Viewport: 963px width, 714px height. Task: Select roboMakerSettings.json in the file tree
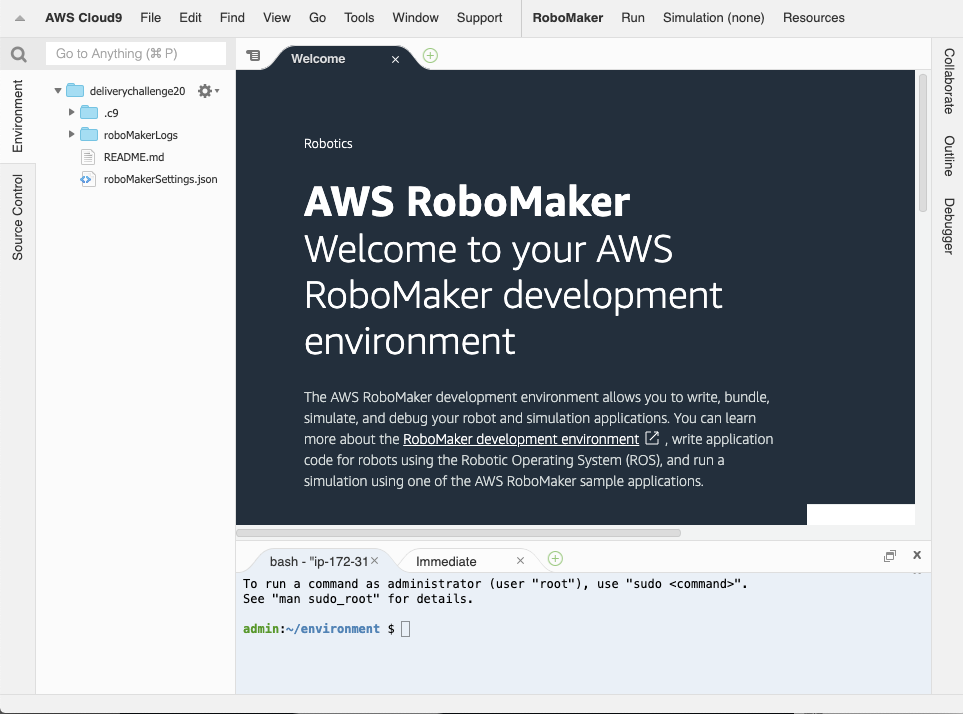coord(160,179)
